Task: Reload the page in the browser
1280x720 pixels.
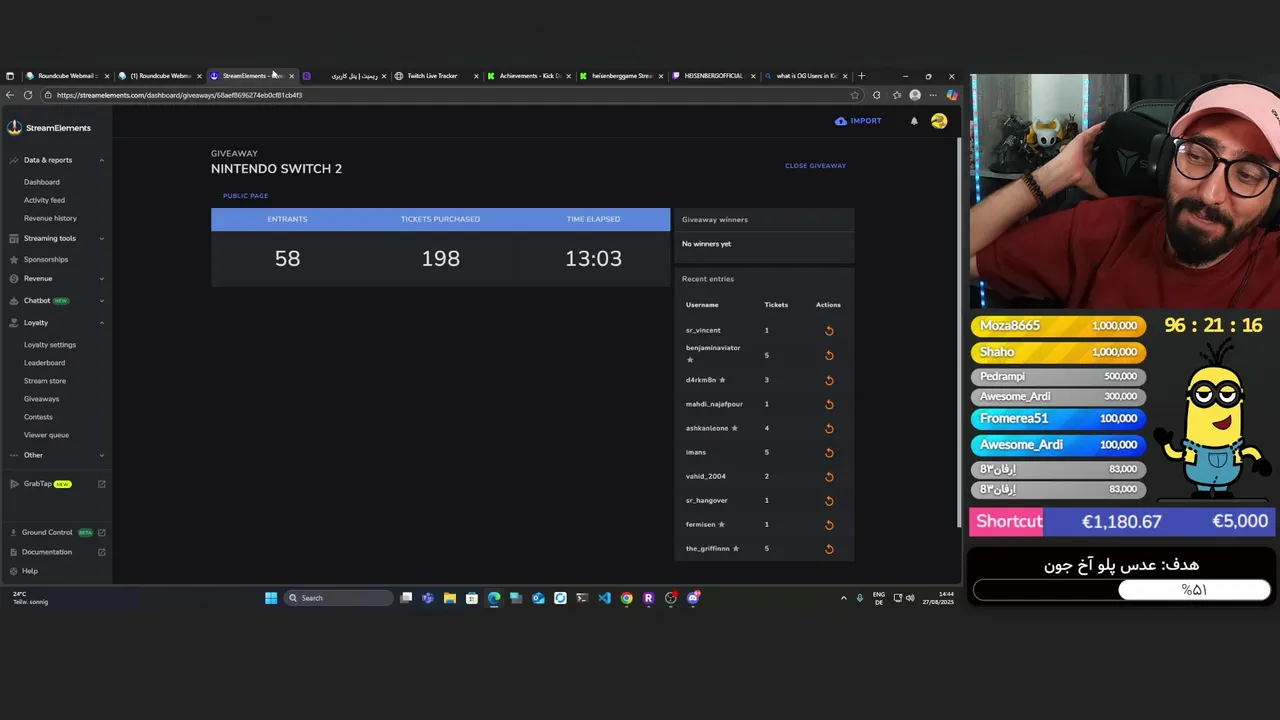Action: coord(28,95)
